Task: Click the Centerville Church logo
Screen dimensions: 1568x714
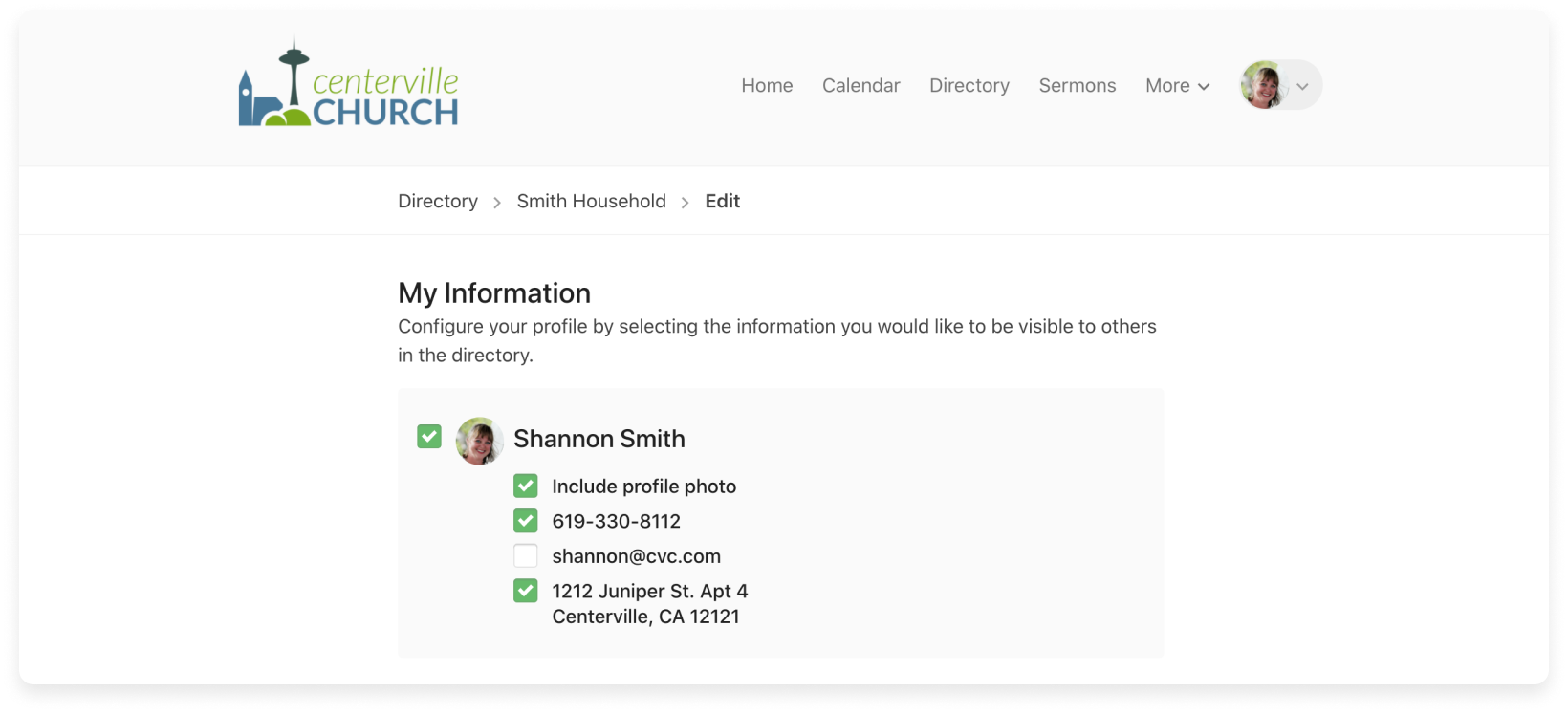Action: pyautogui.click(x=348, y=82)
